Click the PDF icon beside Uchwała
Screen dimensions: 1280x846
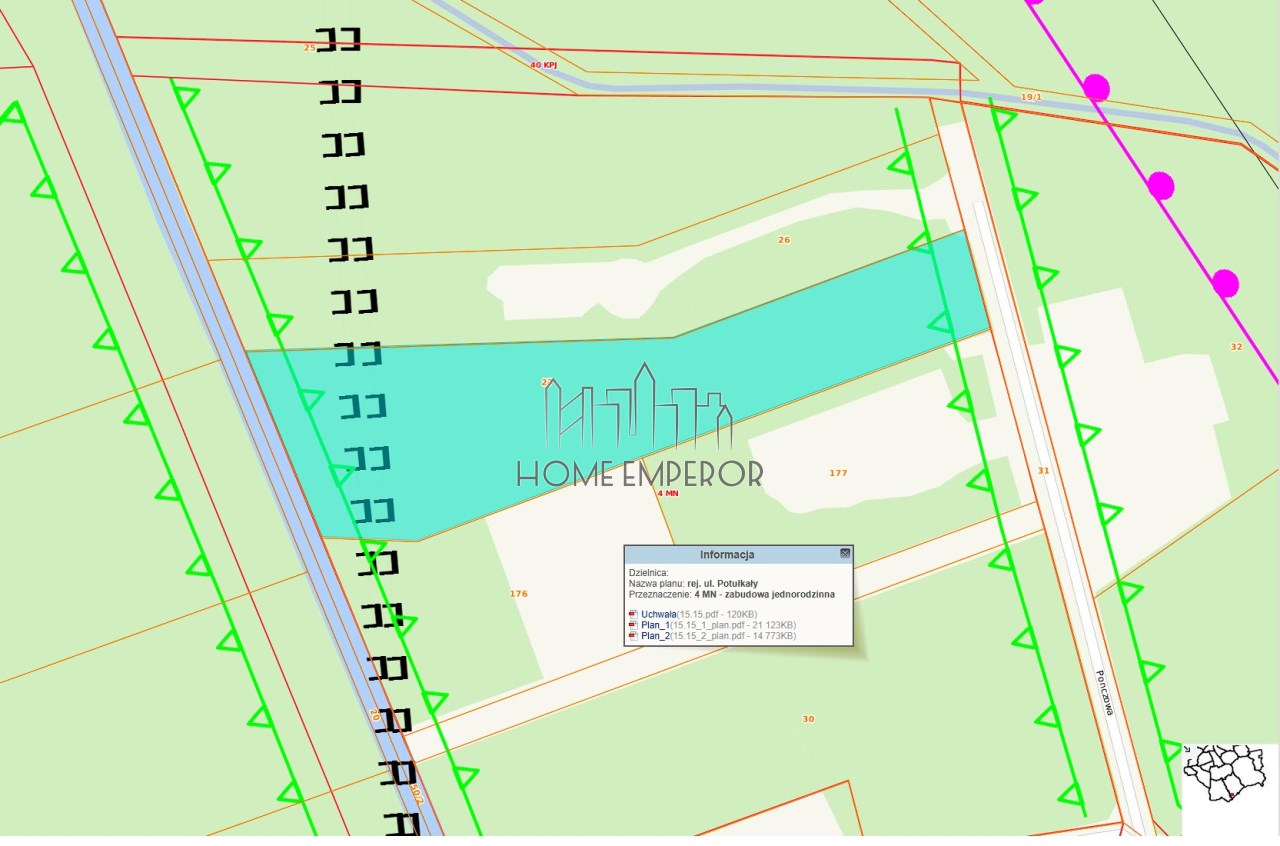(x=632, y=613)
